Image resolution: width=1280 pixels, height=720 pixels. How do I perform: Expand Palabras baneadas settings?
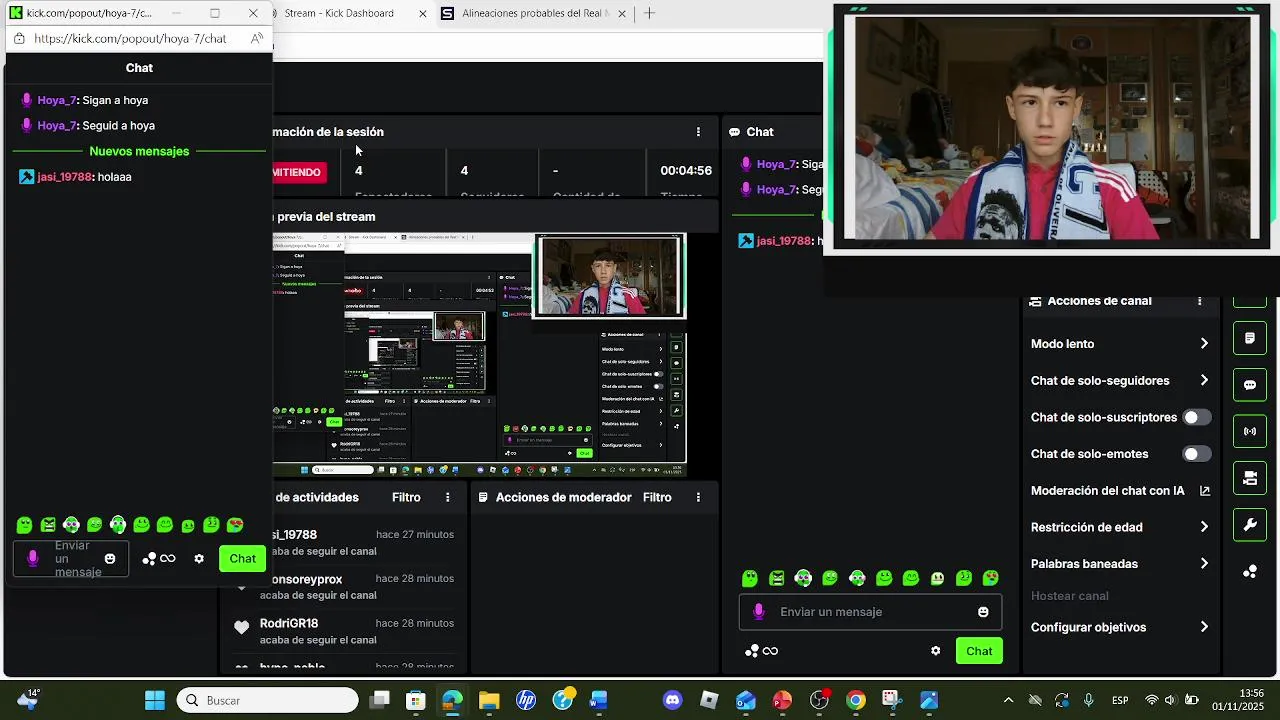tap(1204, 564)
